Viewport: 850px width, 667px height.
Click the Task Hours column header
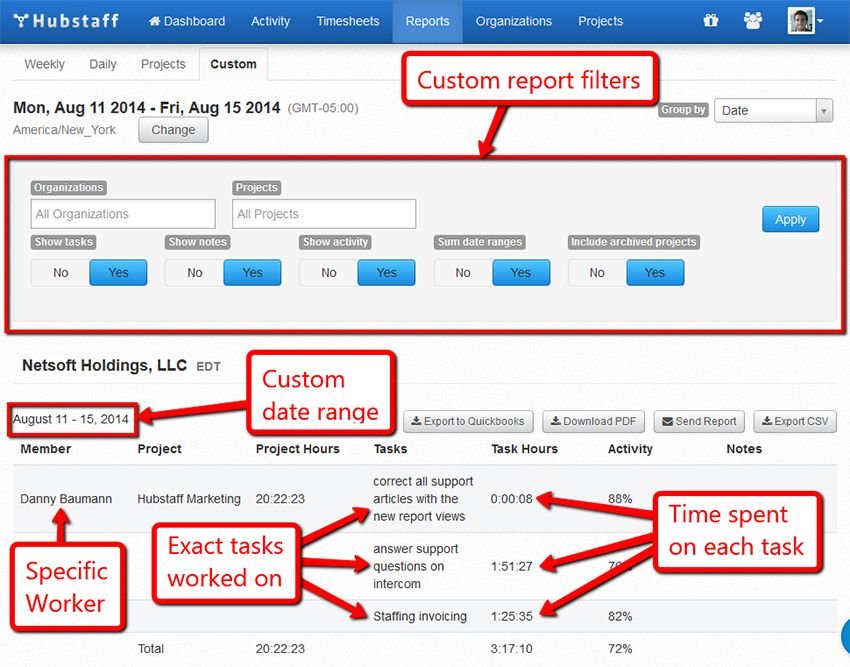click(524, 449)
